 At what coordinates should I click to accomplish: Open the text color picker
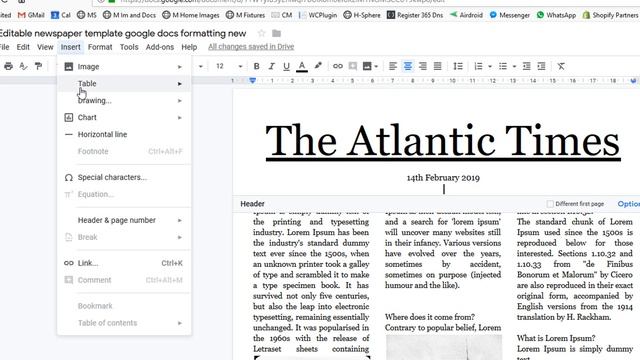(x=302, y=66)
